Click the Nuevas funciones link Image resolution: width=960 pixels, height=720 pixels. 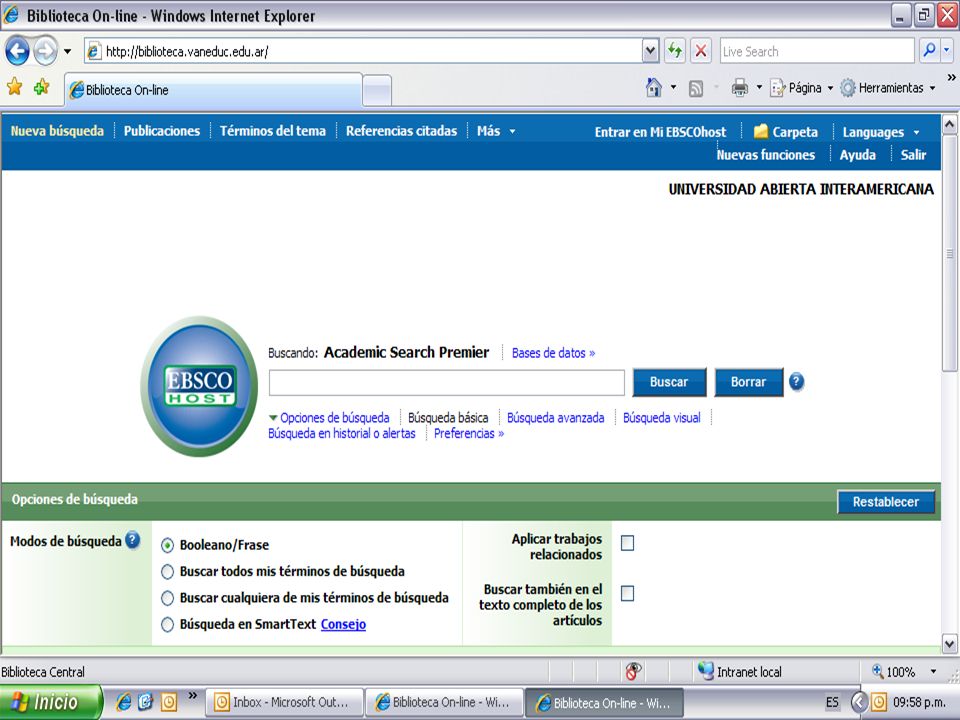point(765,155)
